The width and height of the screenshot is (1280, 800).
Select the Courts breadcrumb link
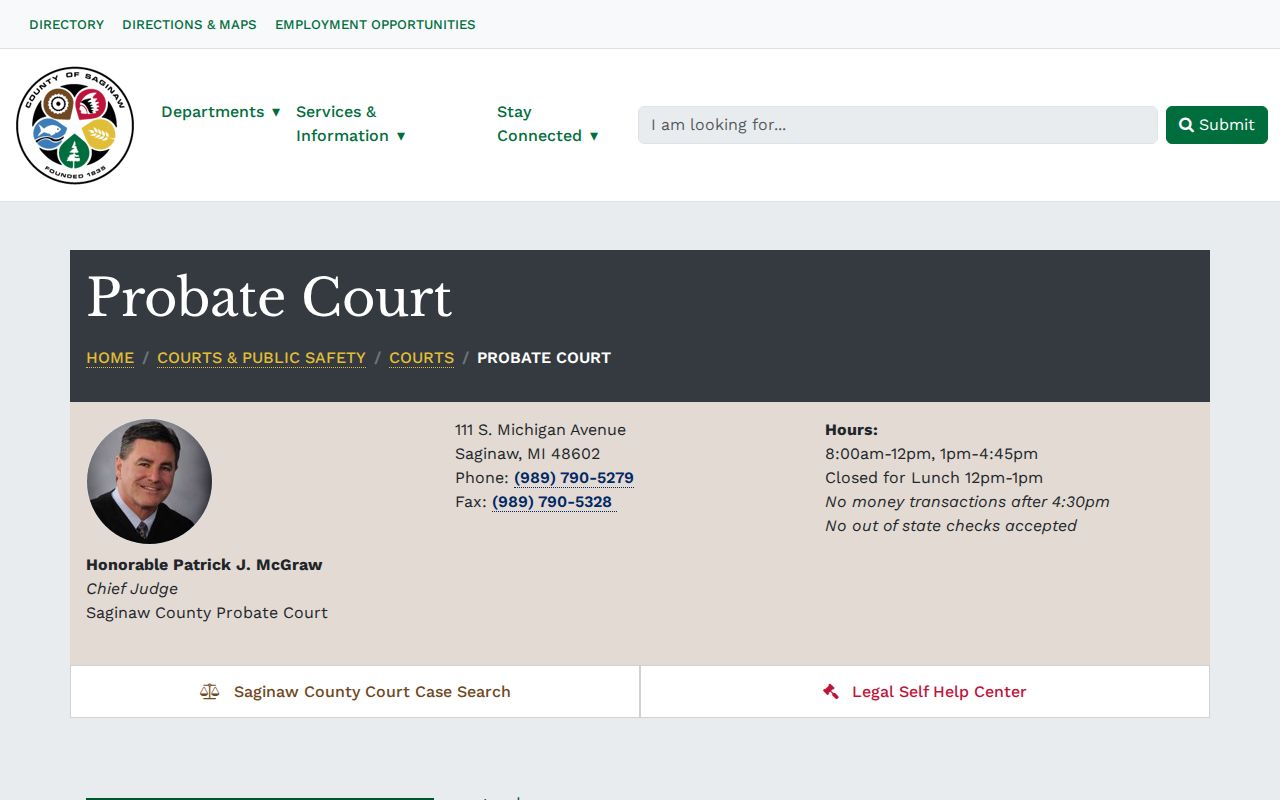click(421, 358)
